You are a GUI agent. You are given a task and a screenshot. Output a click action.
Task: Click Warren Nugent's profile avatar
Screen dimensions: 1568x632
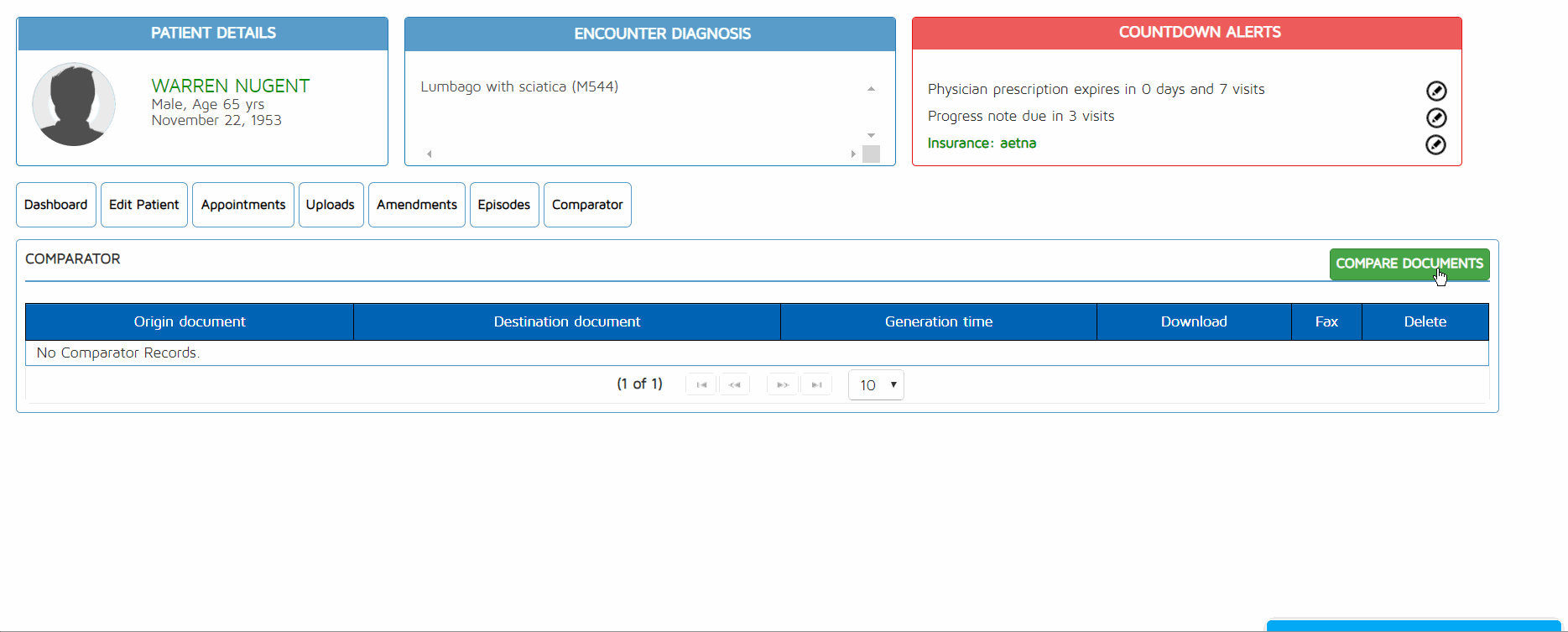click(x=74, y=104)
